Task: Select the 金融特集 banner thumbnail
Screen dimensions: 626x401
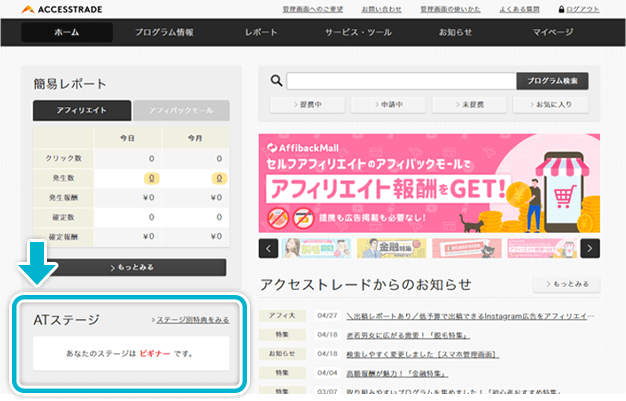Action: [392, 248]
